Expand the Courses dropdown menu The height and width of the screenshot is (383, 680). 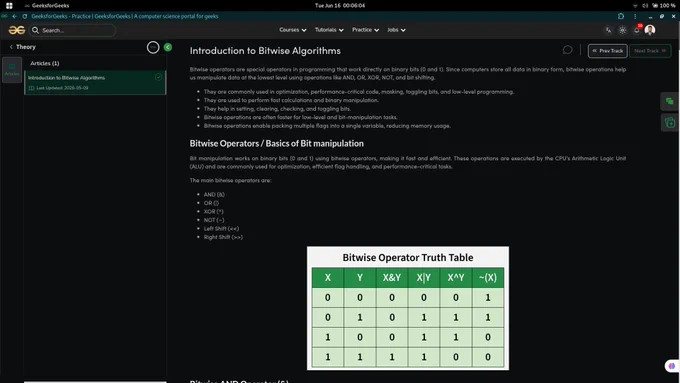[293, 30]
